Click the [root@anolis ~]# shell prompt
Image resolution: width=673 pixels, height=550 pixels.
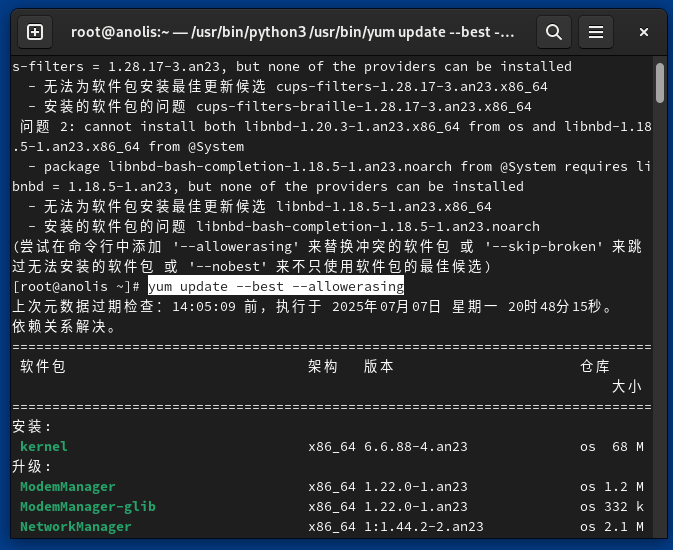coord(77,287)
